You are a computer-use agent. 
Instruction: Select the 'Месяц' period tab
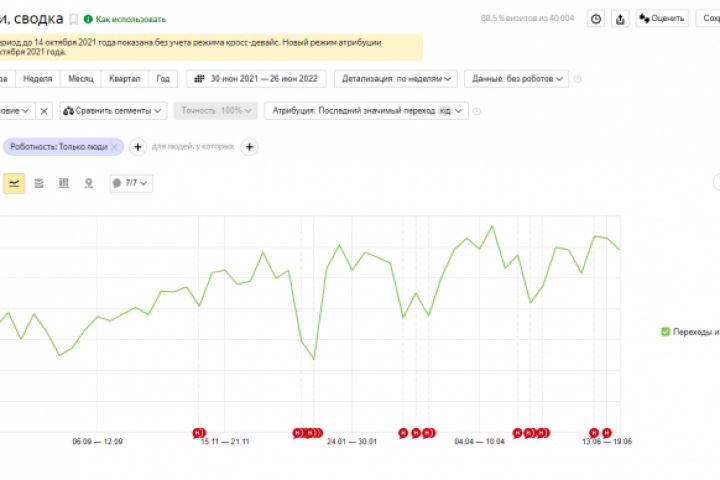(81, 78)
